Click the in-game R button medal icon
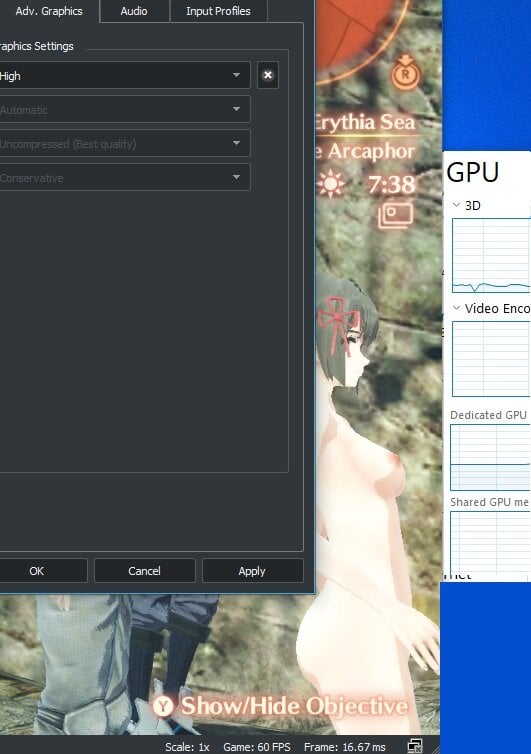 pos(406,73)
